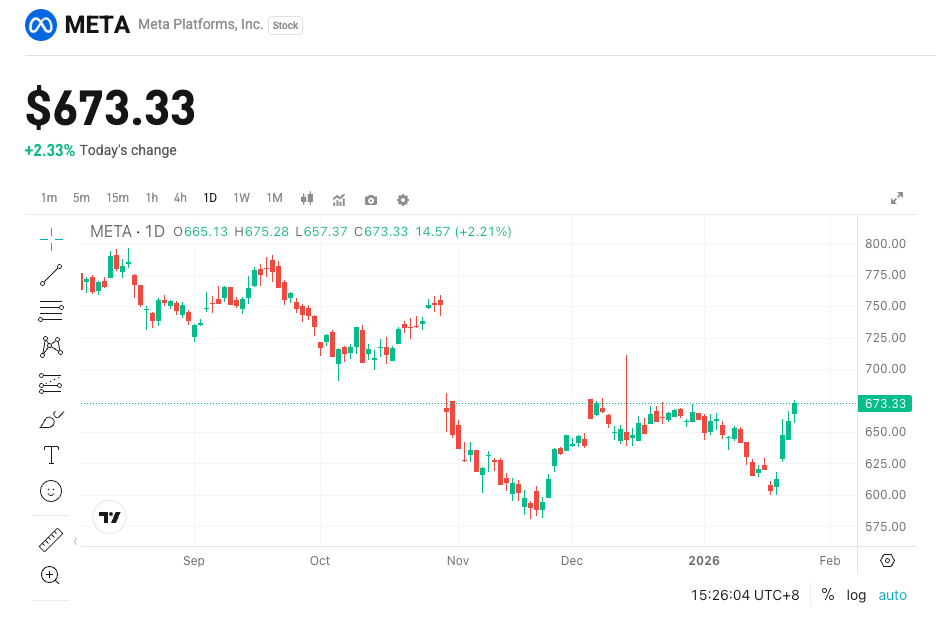Enable percentage scale mode
The image size is (936, 621).
coord(827,595)
